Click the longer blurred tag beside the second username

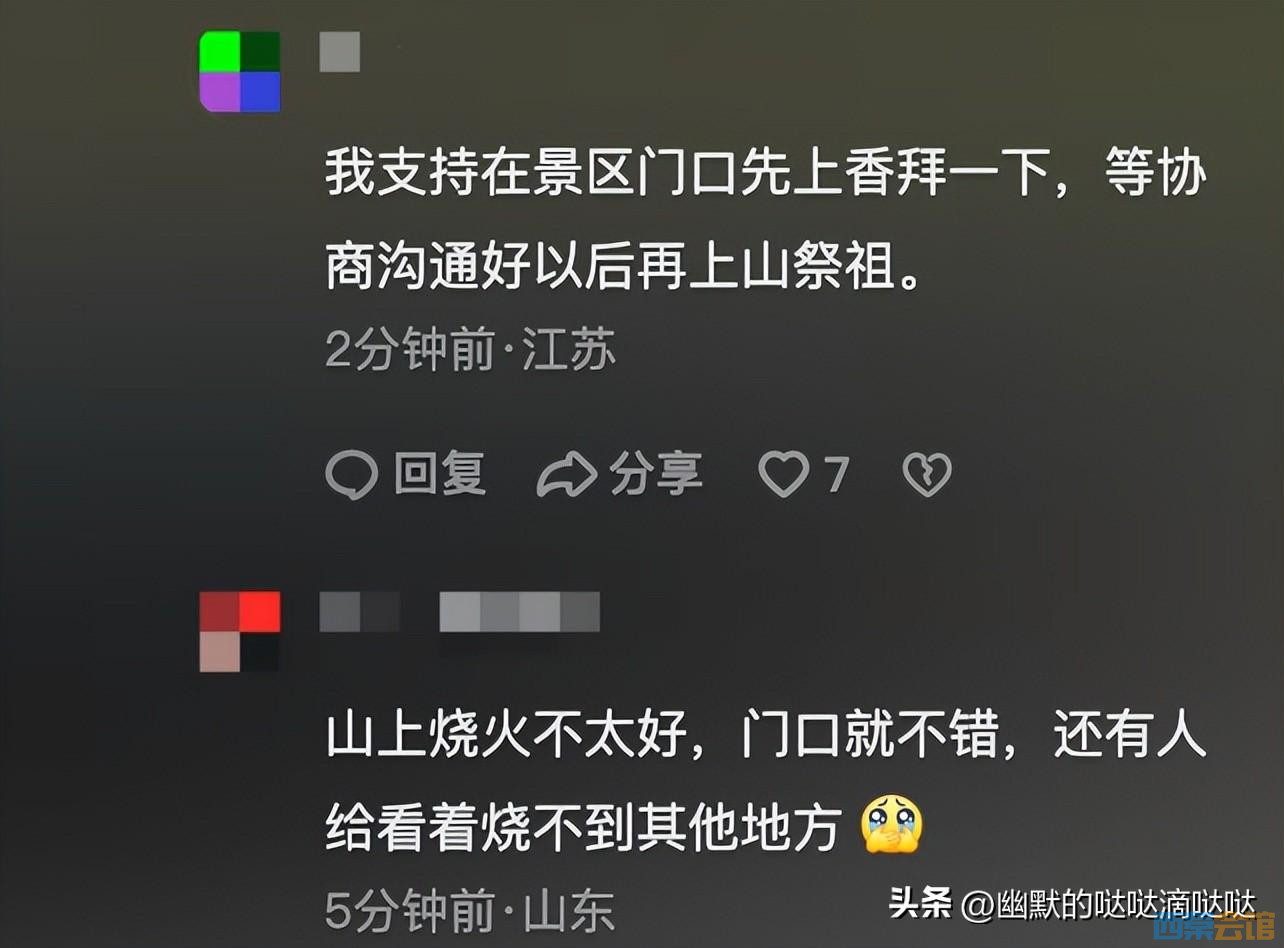[520, 611]
